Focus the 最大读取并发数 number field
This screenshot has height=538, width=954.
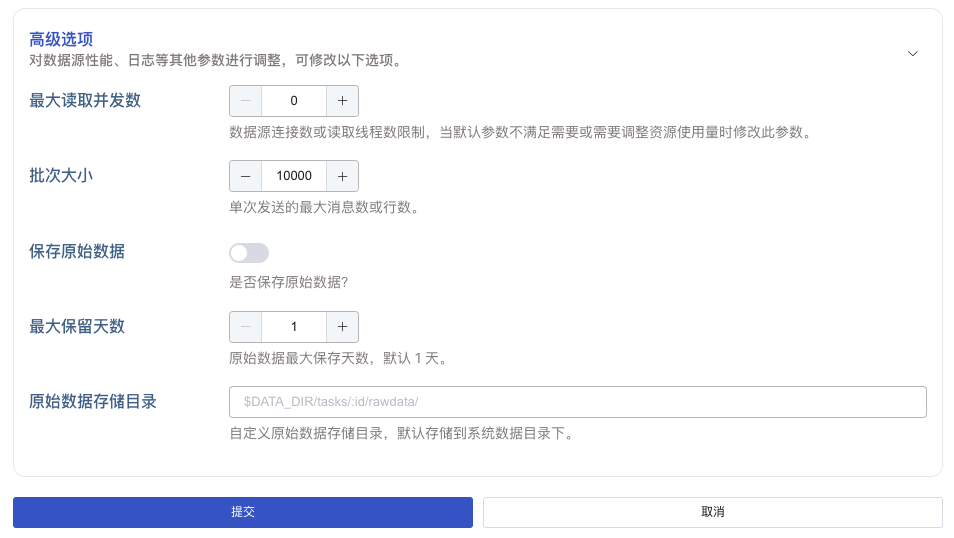click(x=294, y=101)
